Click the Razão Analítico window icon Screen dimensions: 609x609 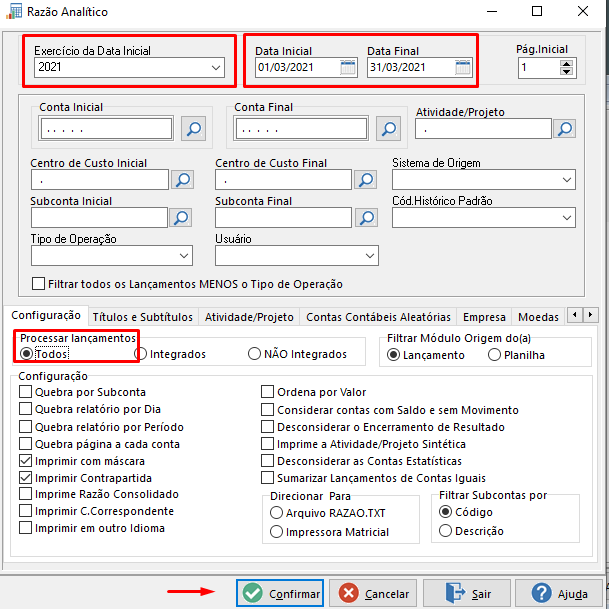click(x=14, y=12)
